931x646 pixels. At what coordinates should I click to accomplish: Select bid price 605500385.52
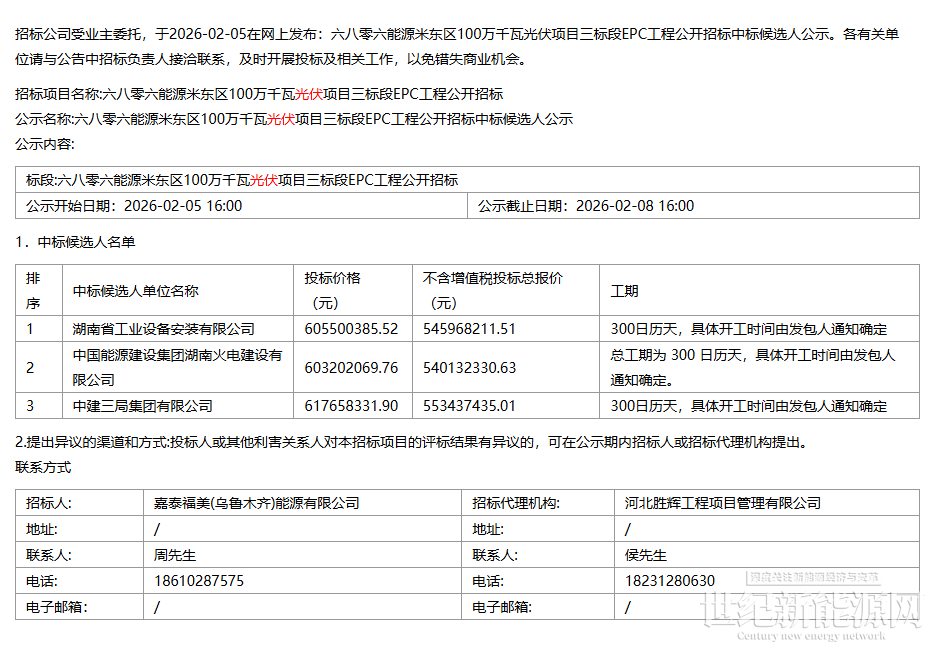[351, 329]
